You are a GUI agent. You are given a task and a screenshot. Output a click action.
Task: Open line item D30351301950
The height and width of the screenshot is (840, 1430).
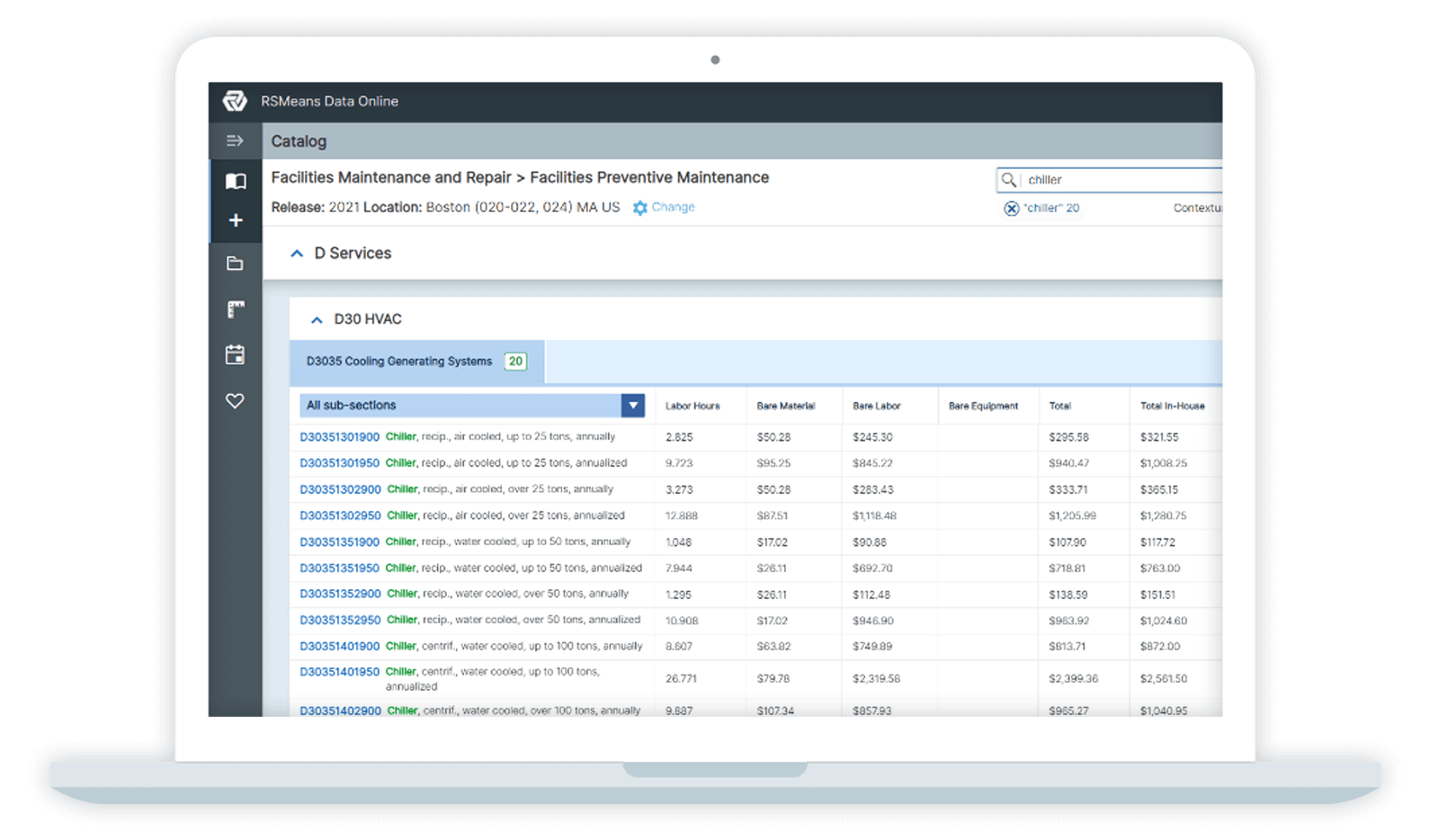(339, 463)
